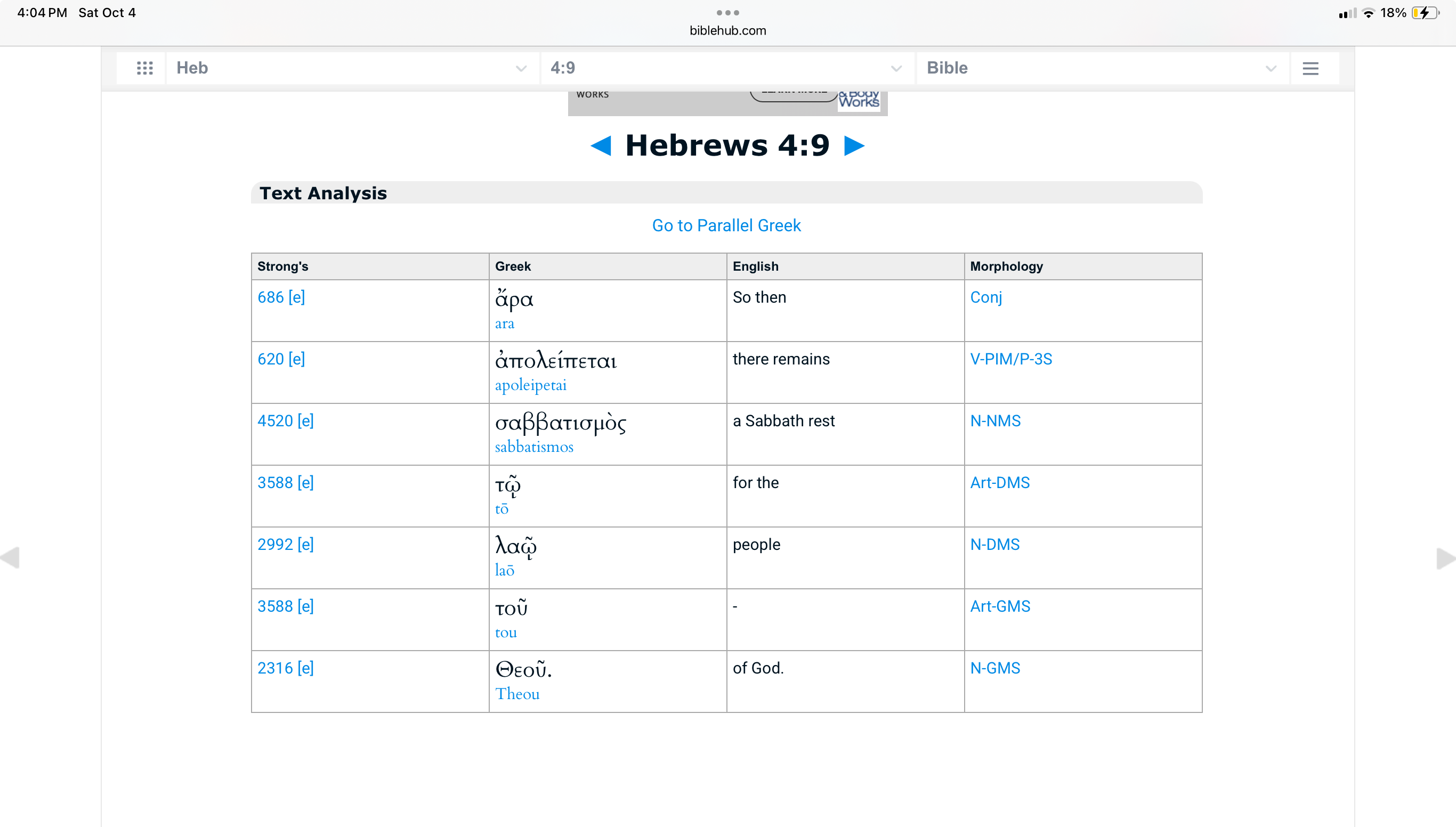The image size is (1456, 827).
Task: Expand the Heb book dropdown
Action: click(x=352, y=68)
